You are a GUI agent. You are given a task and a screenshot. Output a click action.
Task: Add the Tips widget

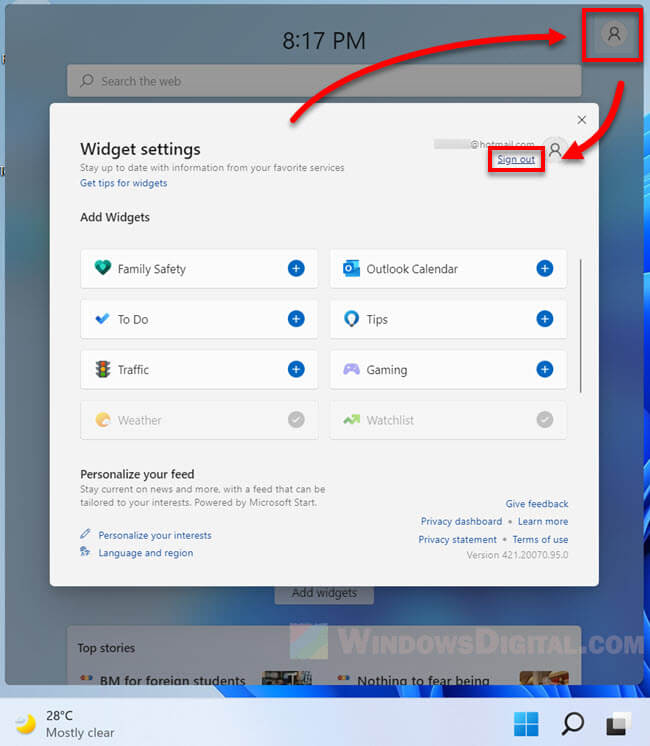coord(544,319)
